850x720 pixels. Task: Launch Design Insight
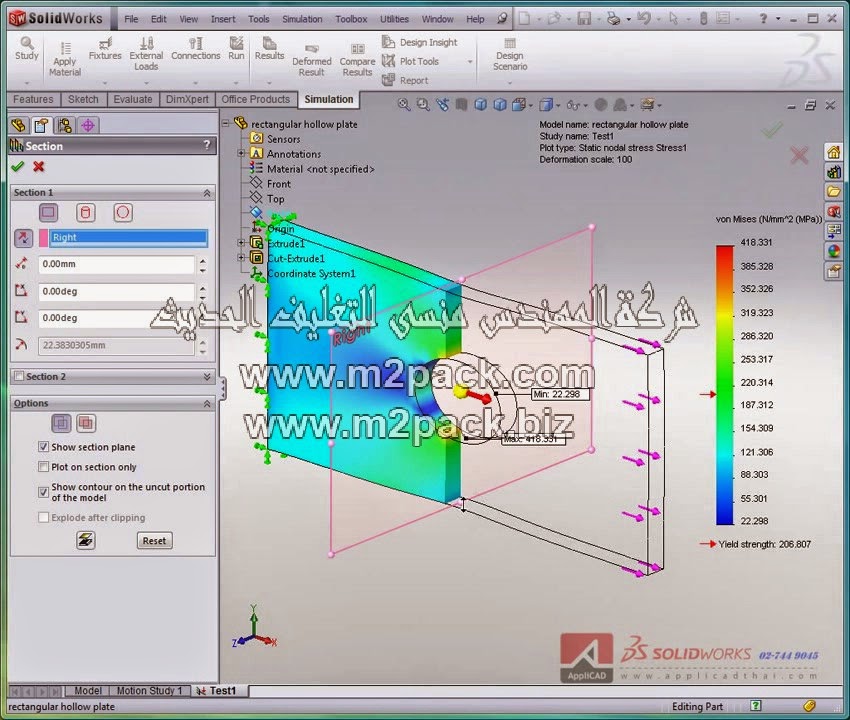point(420,42)
